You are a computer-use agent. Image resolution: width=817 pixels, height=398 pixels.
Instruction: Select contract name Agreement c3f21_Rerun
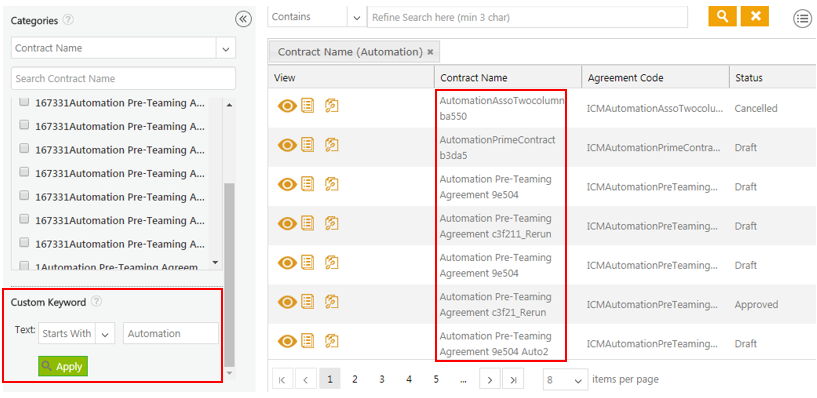[x=496, y=305]
